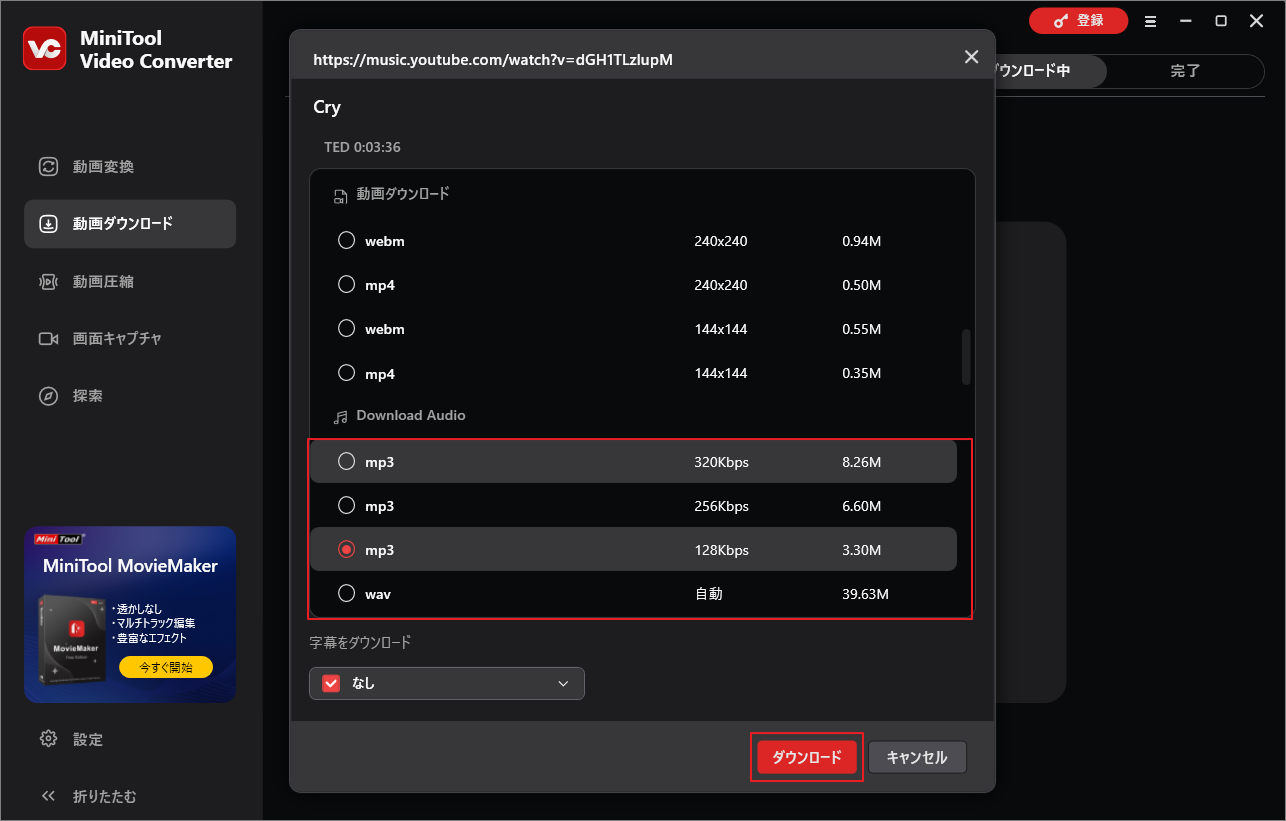The image size is (1286, 821).
Task: Minimize the application window
Action: tap(1186, 21)
